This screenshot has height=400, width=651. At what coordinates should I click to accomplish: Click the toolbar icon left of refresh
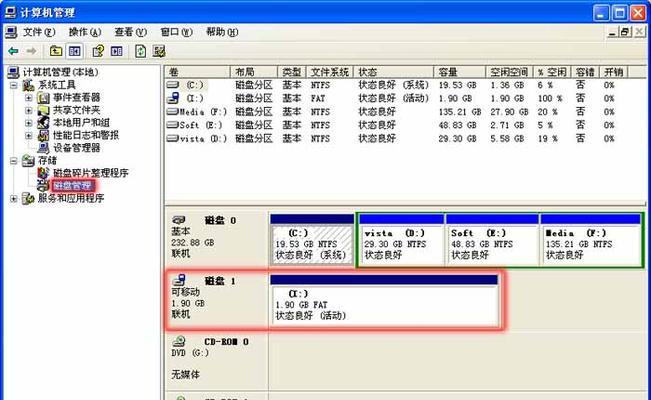(117, 51)
